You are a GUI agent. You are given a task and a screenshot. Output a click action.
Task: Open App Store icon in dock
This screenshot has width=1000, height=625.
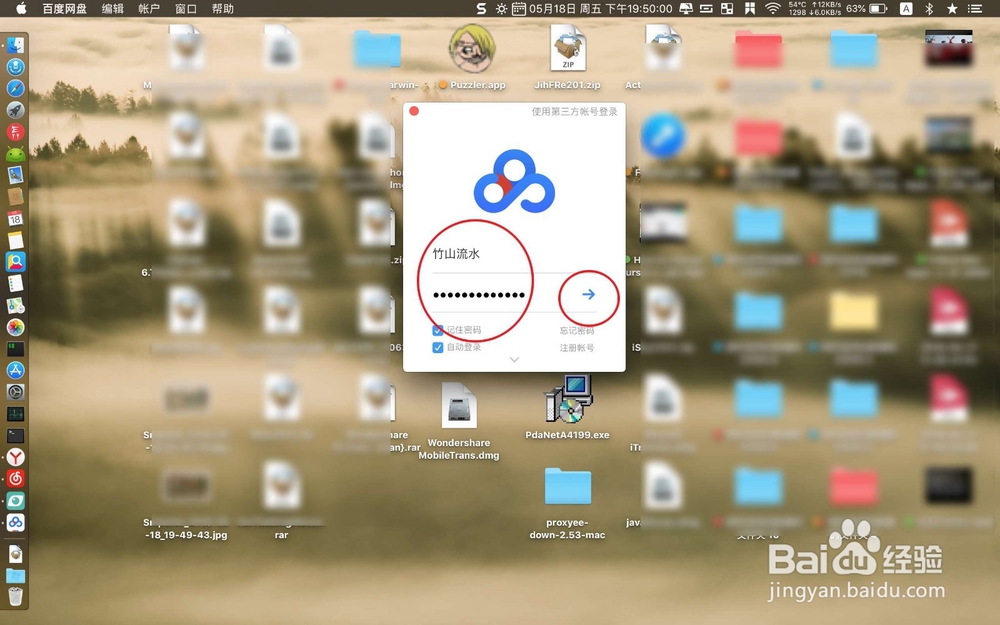pyautogui.click(x=15, y=370)
